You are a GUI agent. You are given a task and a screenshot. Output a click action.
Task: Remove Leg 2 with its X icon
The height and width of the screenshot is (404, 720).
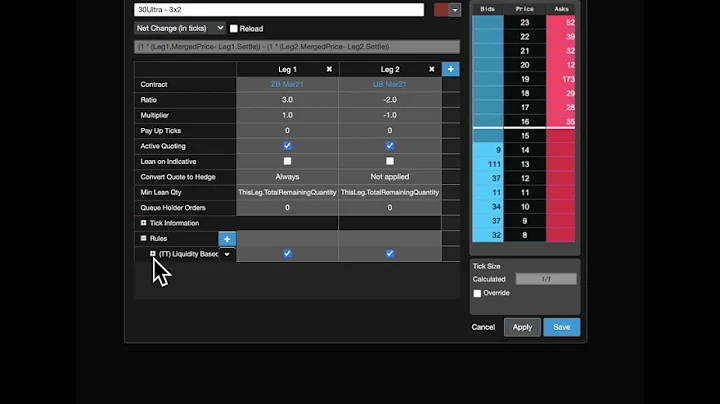click(x=432, y=69)
